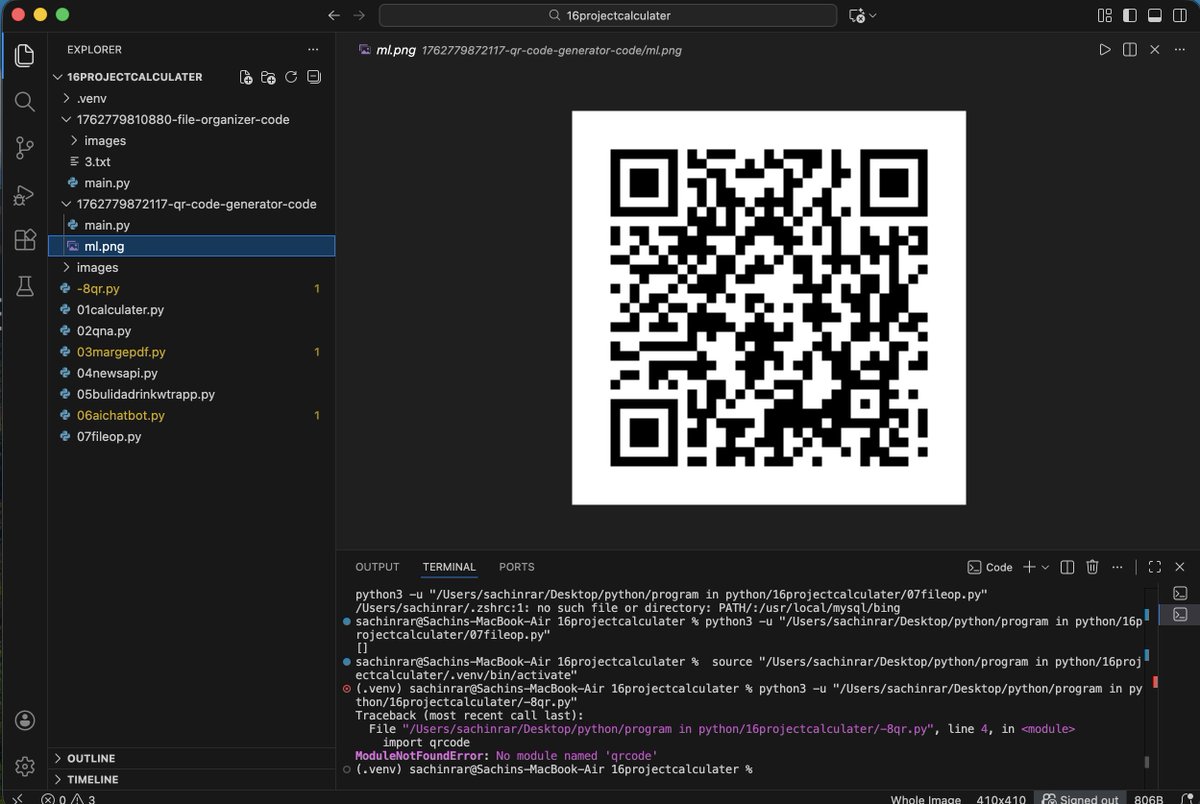Click the Run play icon in editor toolbar
Image resolution: width=1200 pixels, height=804 pixels.
coord(1105,49)
